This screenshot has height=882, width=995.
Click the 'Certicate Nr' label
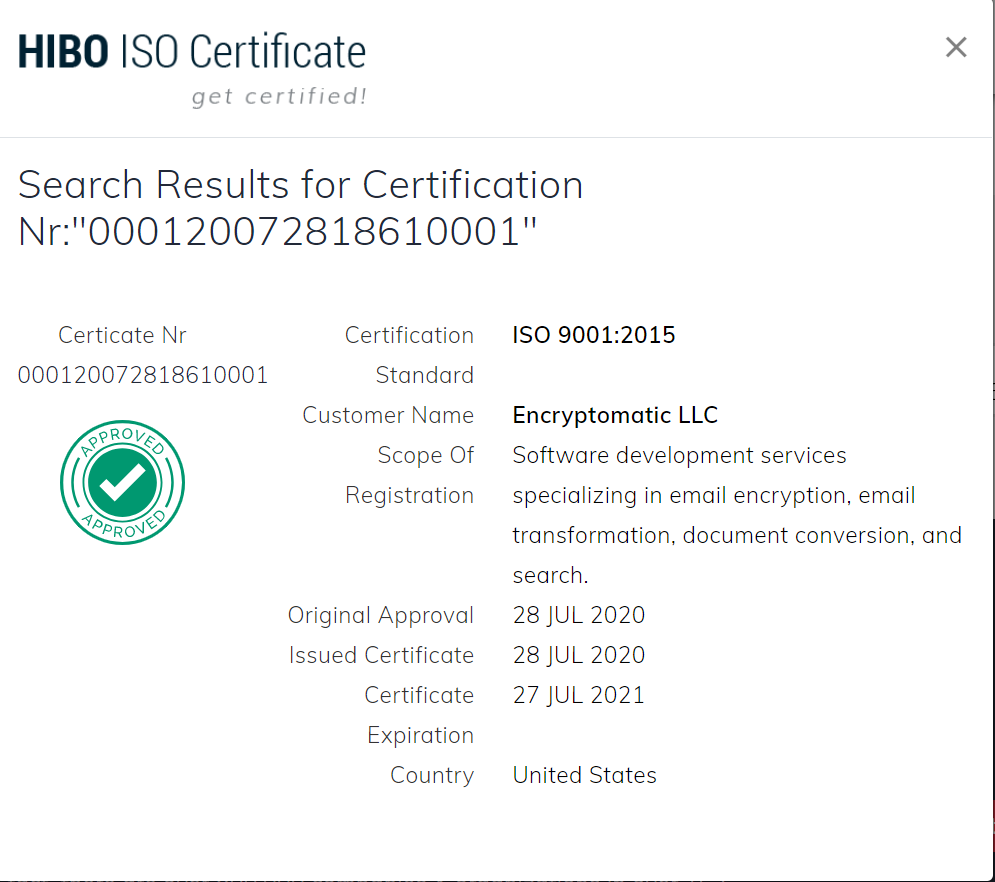point(122,335)
